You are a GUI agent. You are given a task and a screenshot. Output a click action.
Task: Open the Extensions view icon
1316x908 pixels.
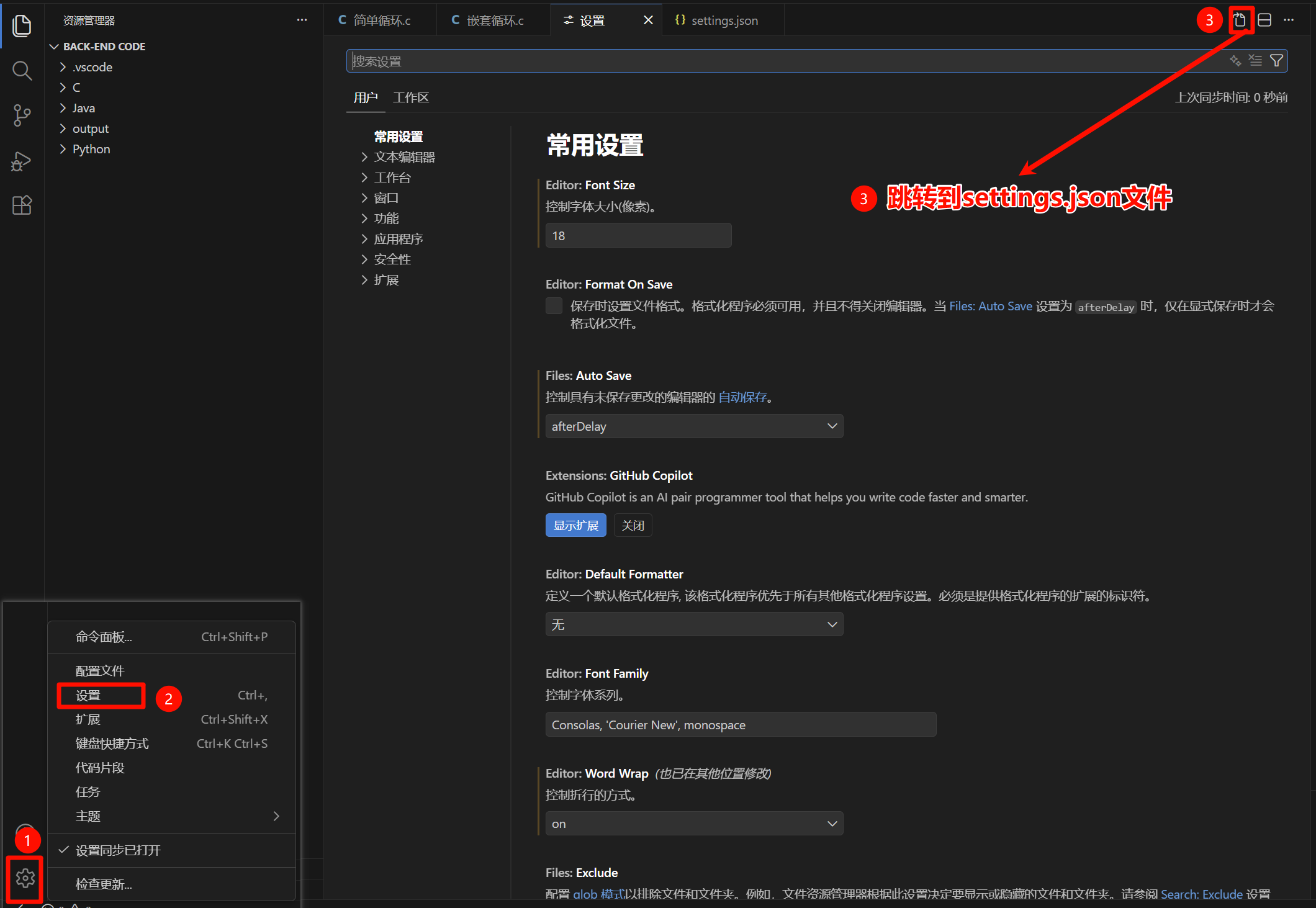(x=22, y=205)
